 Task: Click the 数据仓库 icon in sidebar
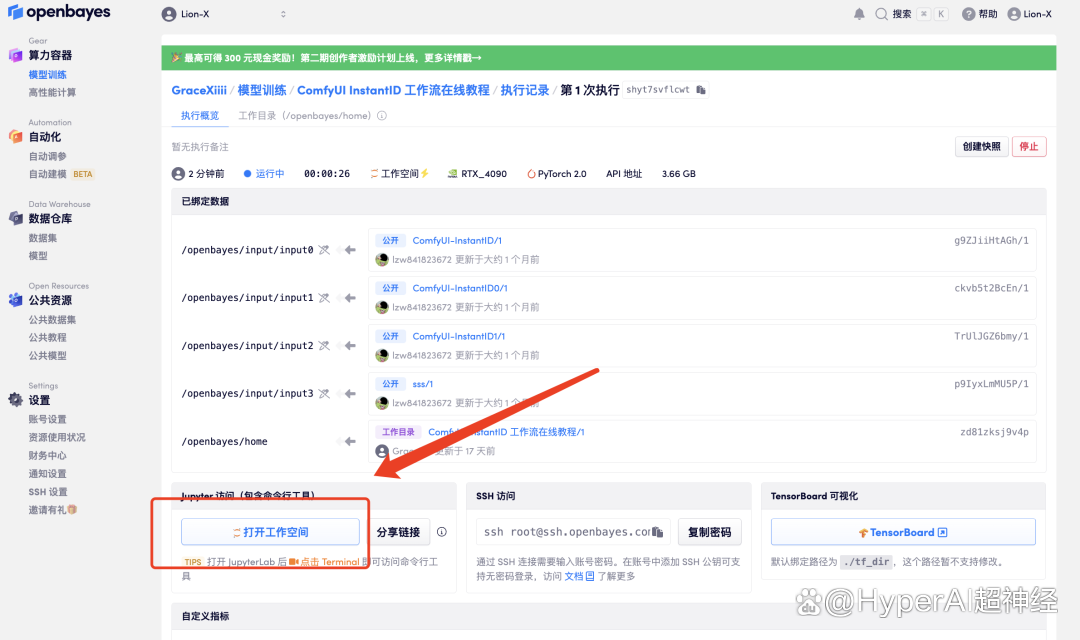[15, 218]
